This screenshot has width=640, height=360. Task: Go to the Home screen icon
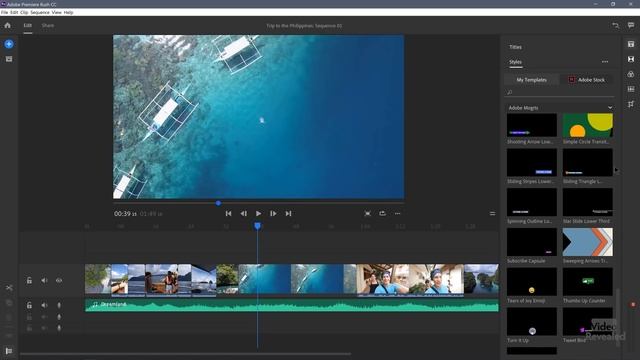(7, 25)
